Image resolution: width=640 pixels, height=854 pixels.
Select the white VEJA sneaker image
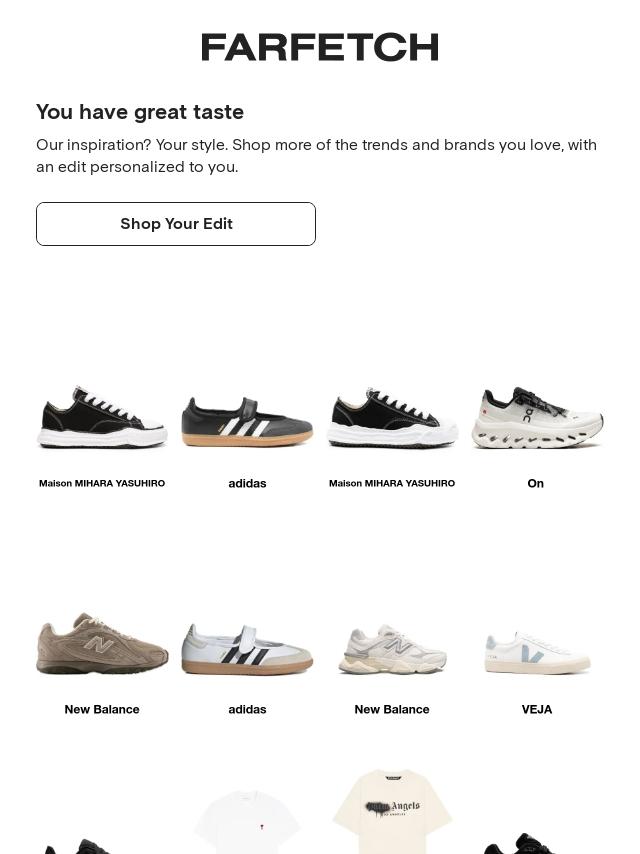[537, 652]
